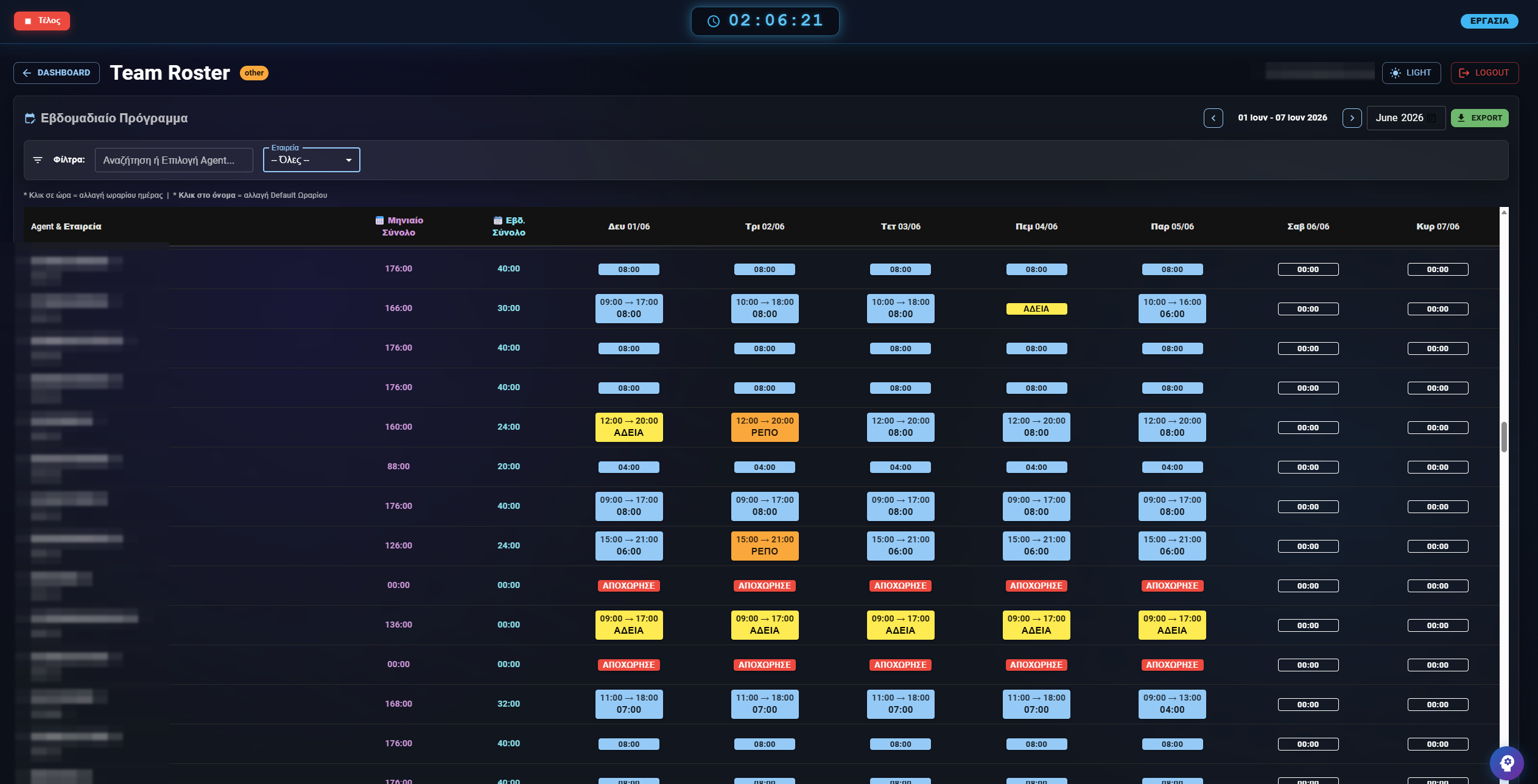1538x784 pixels.
Task: Open the Wednesday 09:00 → 17:00 ΑΔΕΙΑ cell
Action: 901,625
